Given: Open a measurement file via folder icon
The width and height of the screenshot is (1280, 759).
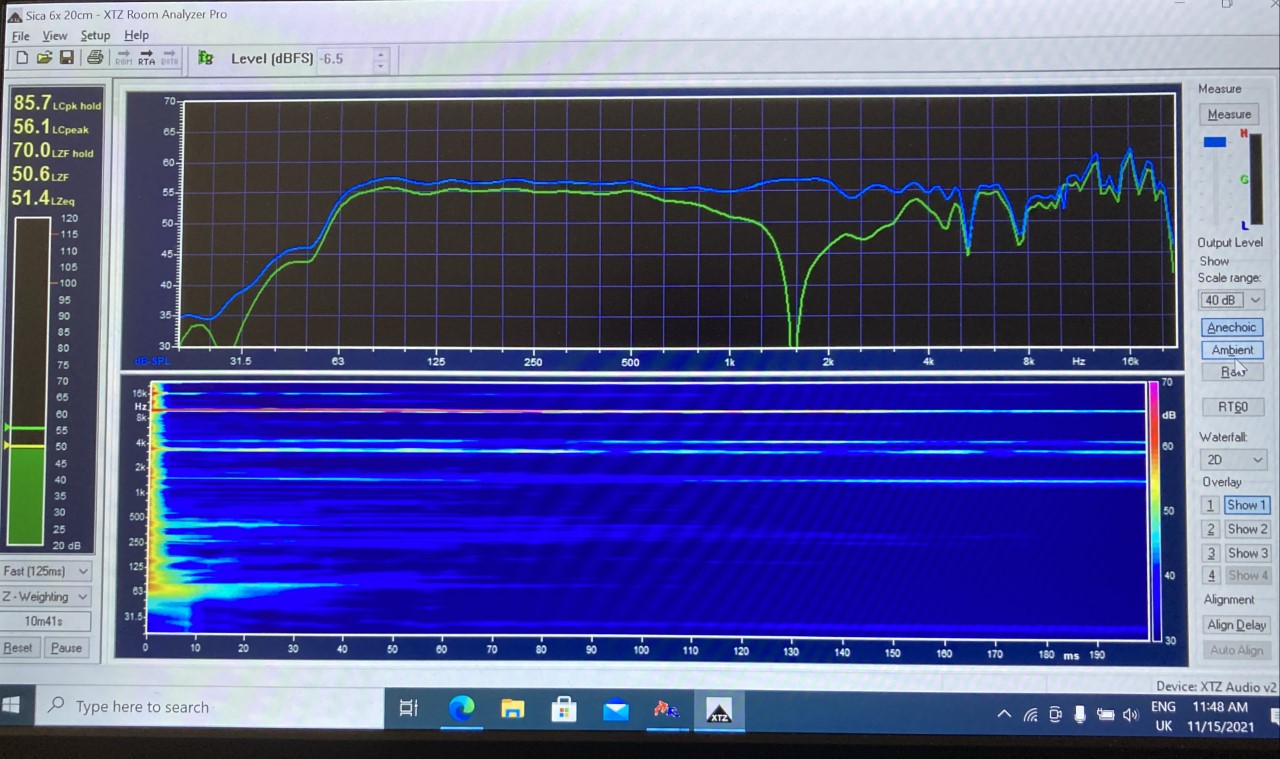Looking at the screenshot, I should (44, 58).
